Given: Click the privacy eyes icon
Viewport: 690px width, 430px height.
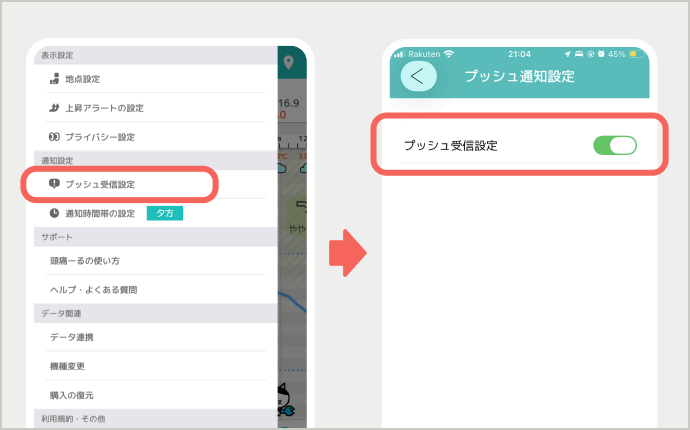Looking at the screenshot, I should [54, 137].
